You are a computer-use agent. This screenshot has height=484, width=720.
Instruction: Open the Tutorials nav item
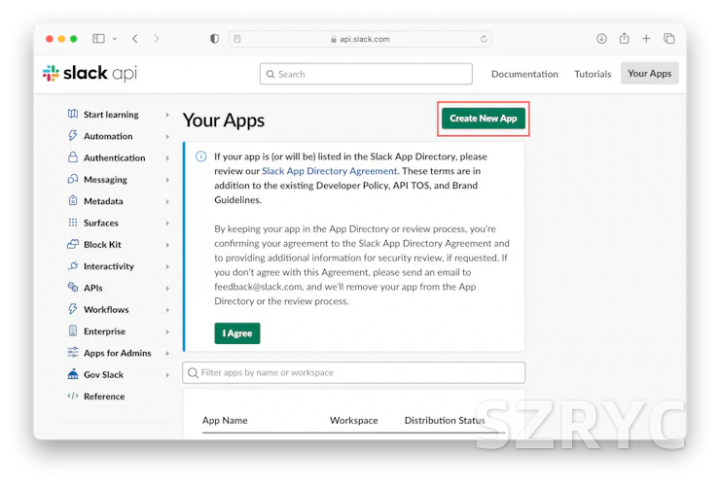pyautogui.click(x=593, y=74)
